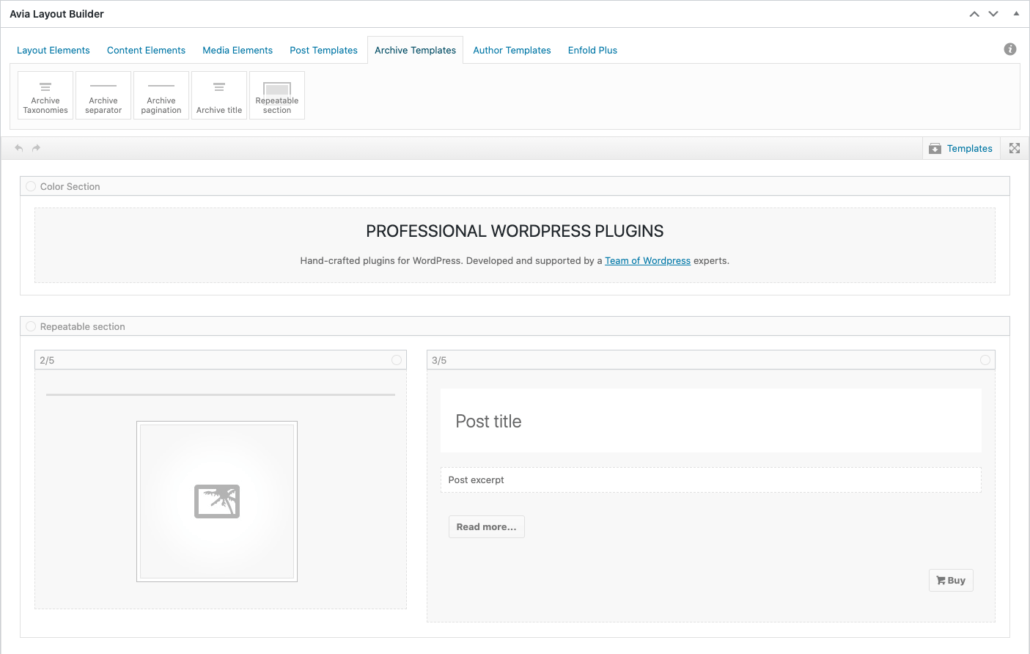Select the featured image placeholder
Viewport: 1030px width, 654px height.
pyautogui.click(x=217, y=502)
